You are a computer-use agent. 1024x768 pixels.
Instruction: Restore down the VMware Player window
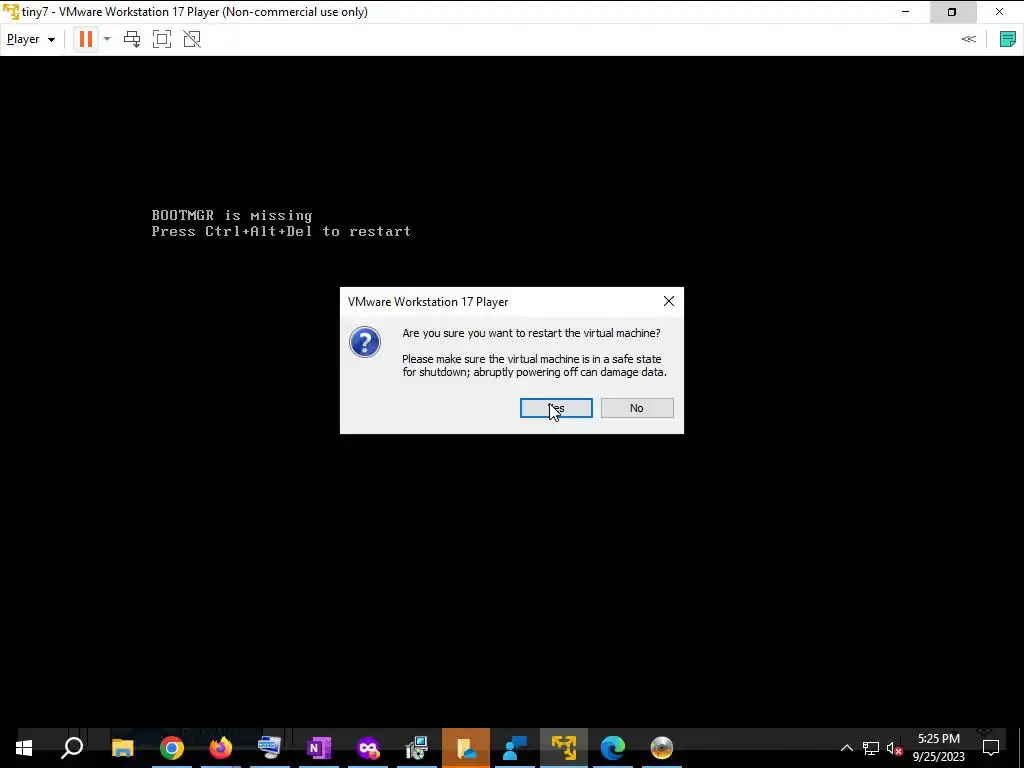[952, 12]
